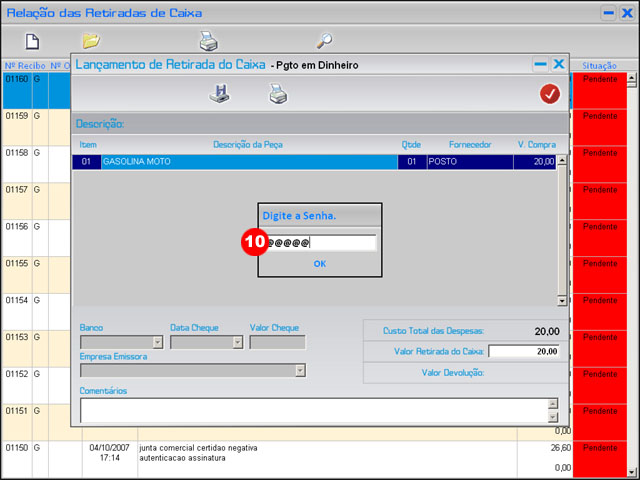Click the printer icon in the main toolbar

tap(208, 41)
